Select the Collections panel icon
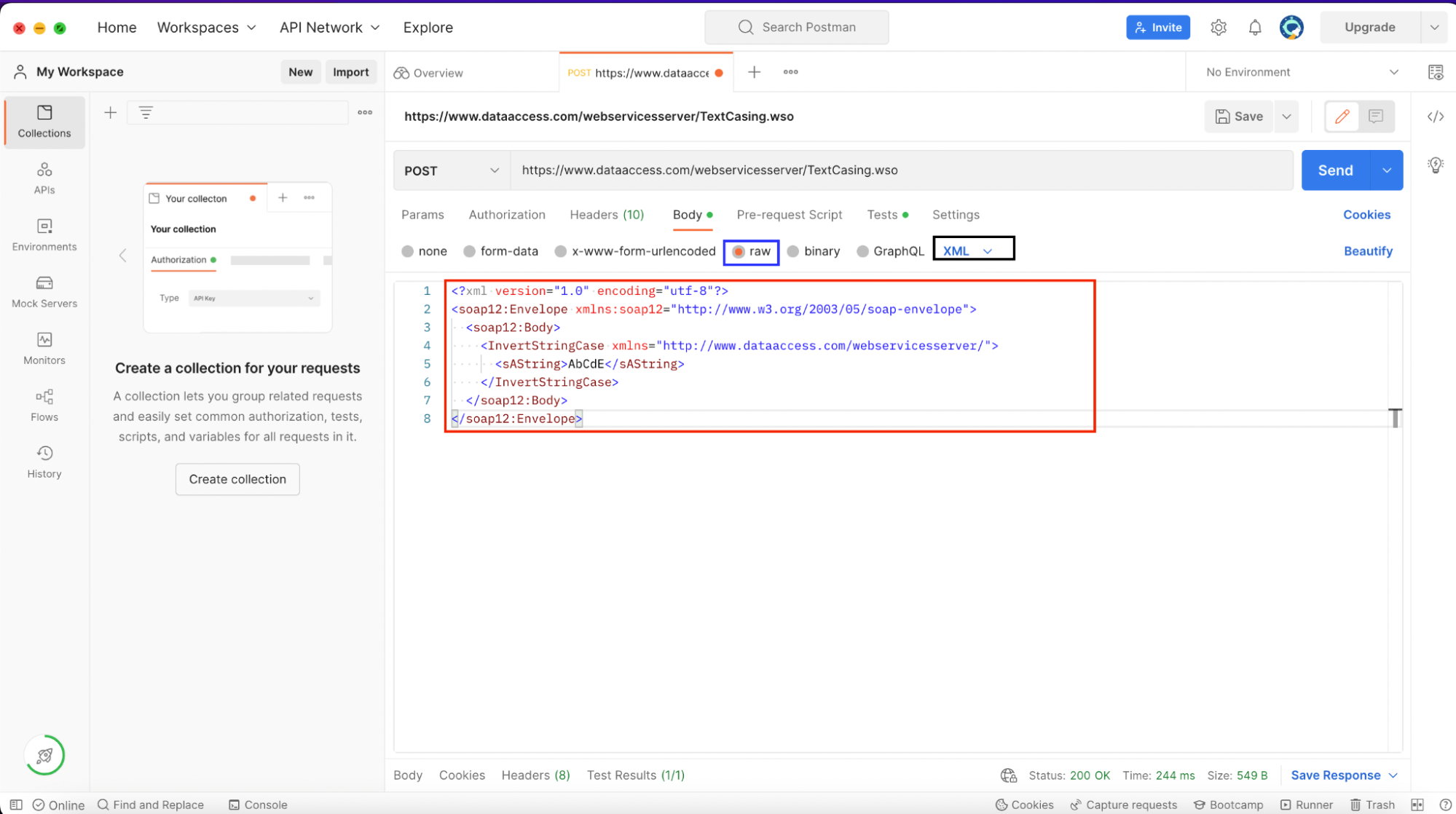Viewport: 1456px width, 814px height. [x=44, y=119]
